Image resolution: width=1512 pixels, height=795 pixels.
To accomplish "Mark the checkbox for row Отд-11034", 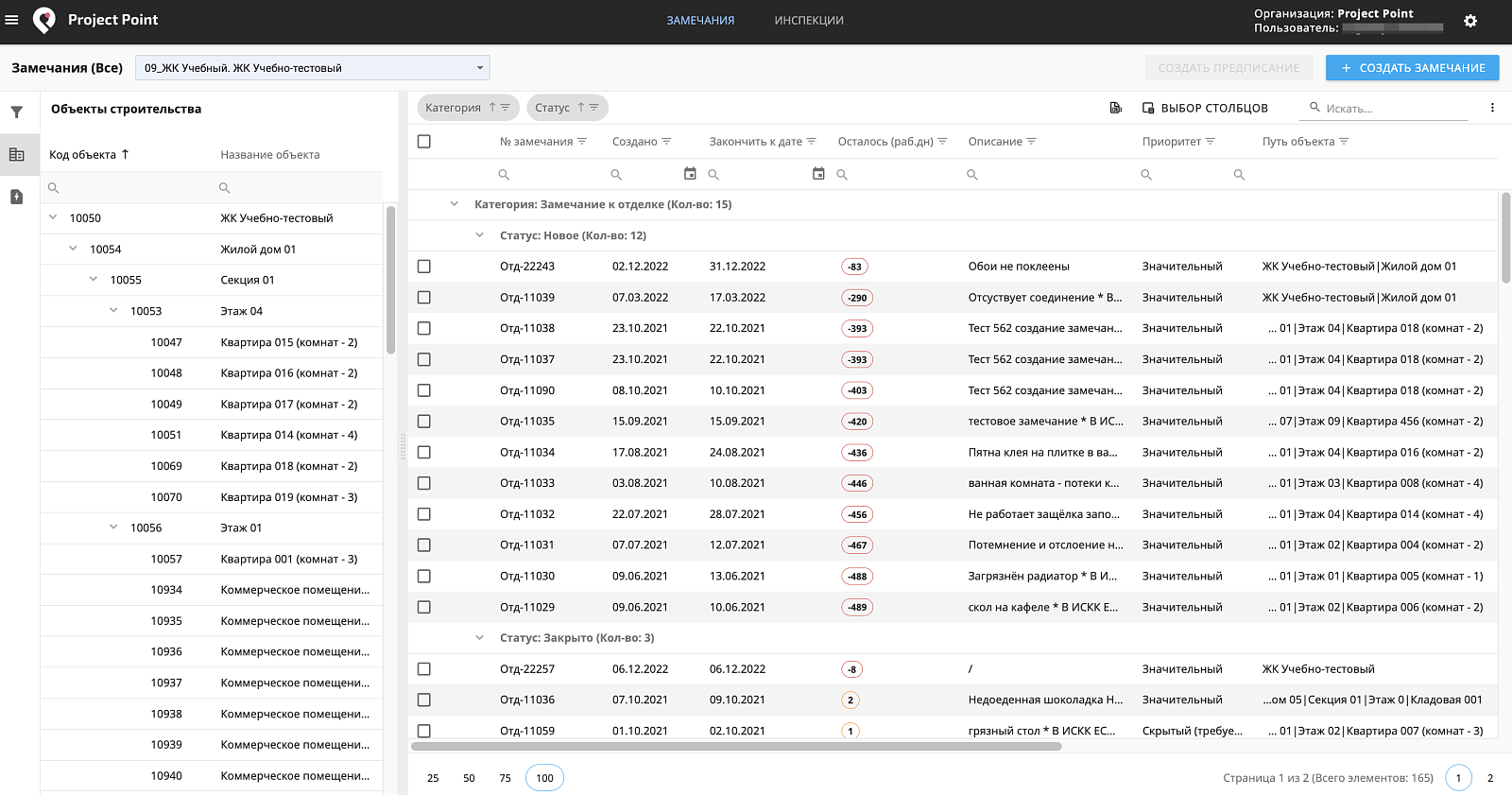I will (x=424, y=453).
